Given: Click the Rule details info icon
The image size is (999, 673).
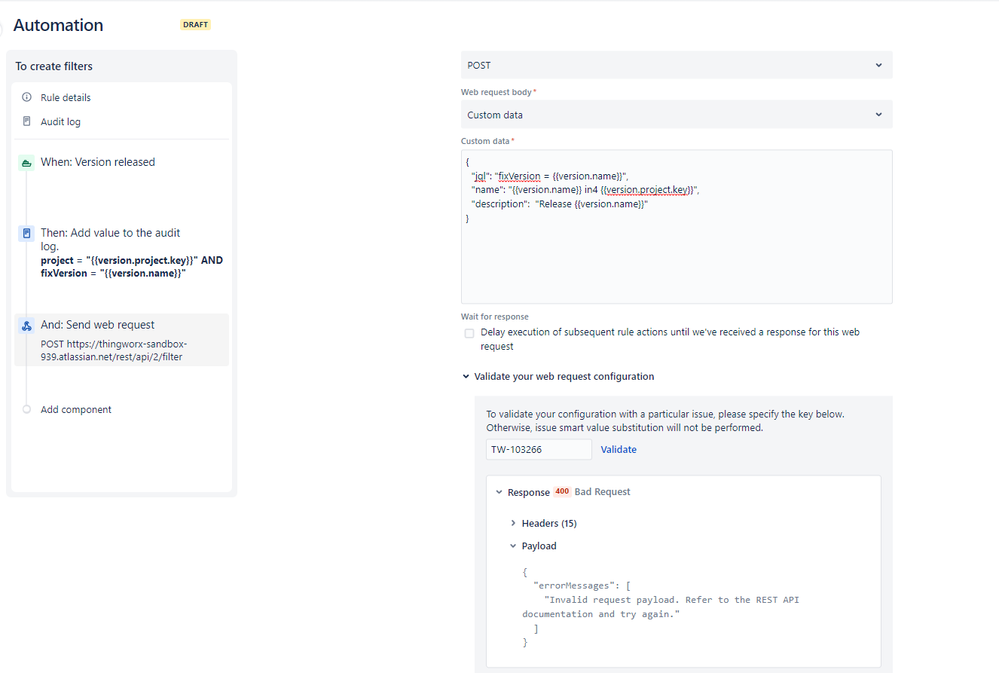Looking at the screenshot, I should (x=27, y=98).
